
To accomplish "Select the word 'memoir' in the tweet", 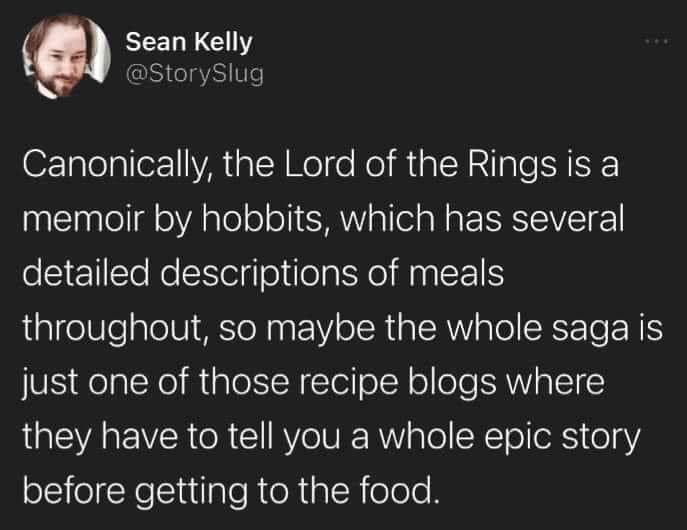I will point(83,219).
